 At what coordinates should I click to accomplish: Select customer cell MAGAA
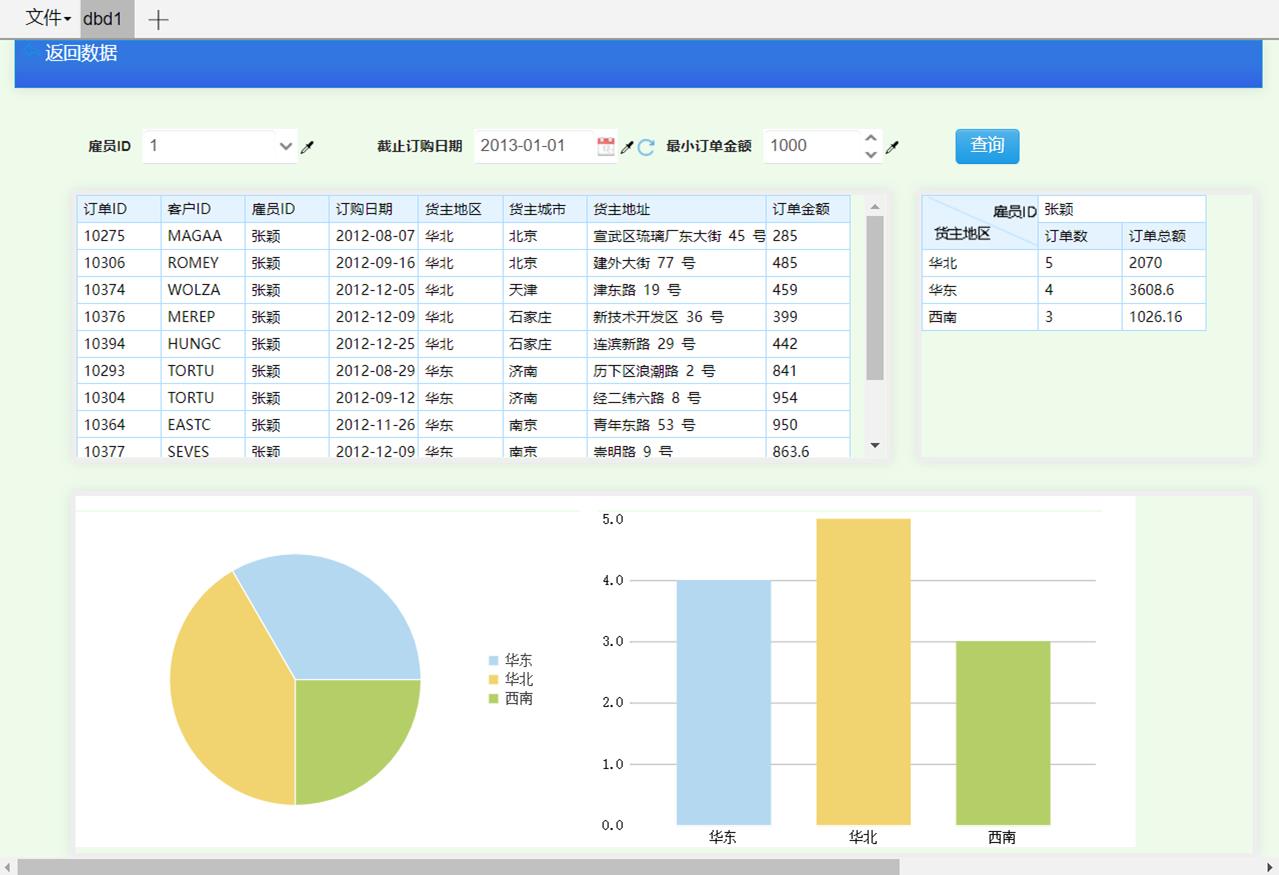tap(203, 236)
